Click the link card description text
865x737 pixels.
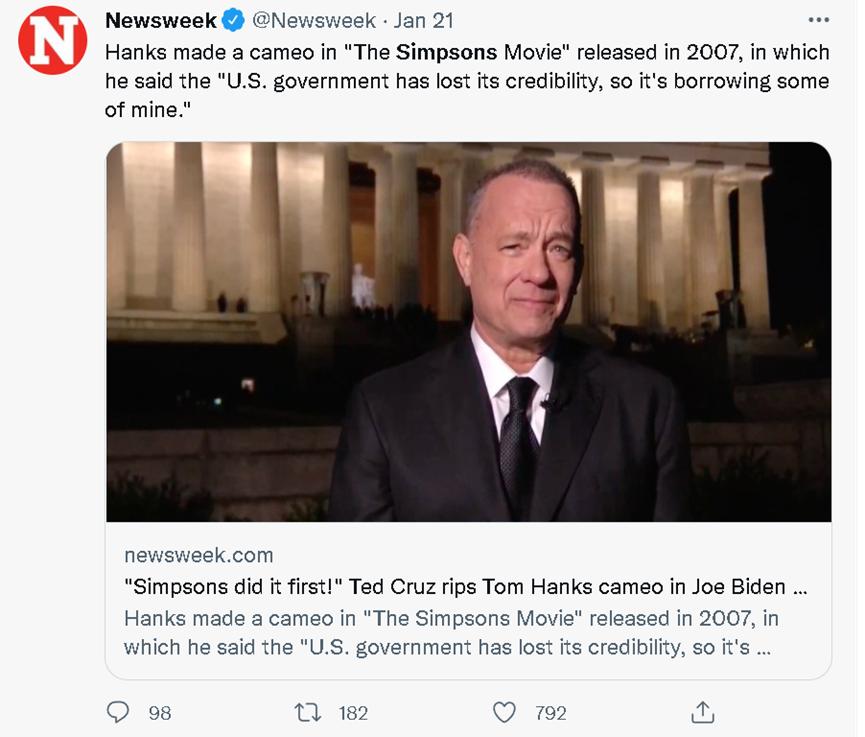[450, 632]
